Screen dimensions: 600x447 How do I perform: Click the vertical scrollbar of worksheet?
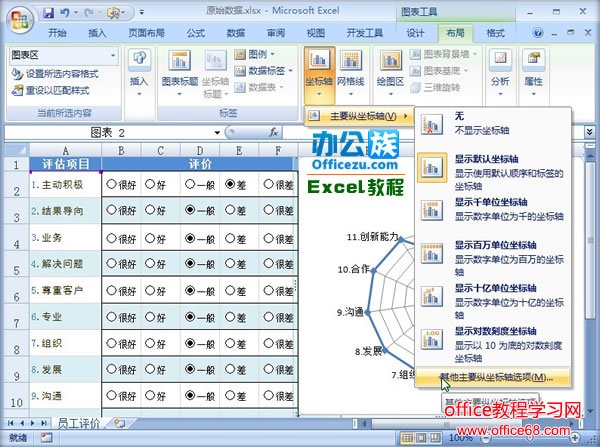590,240
